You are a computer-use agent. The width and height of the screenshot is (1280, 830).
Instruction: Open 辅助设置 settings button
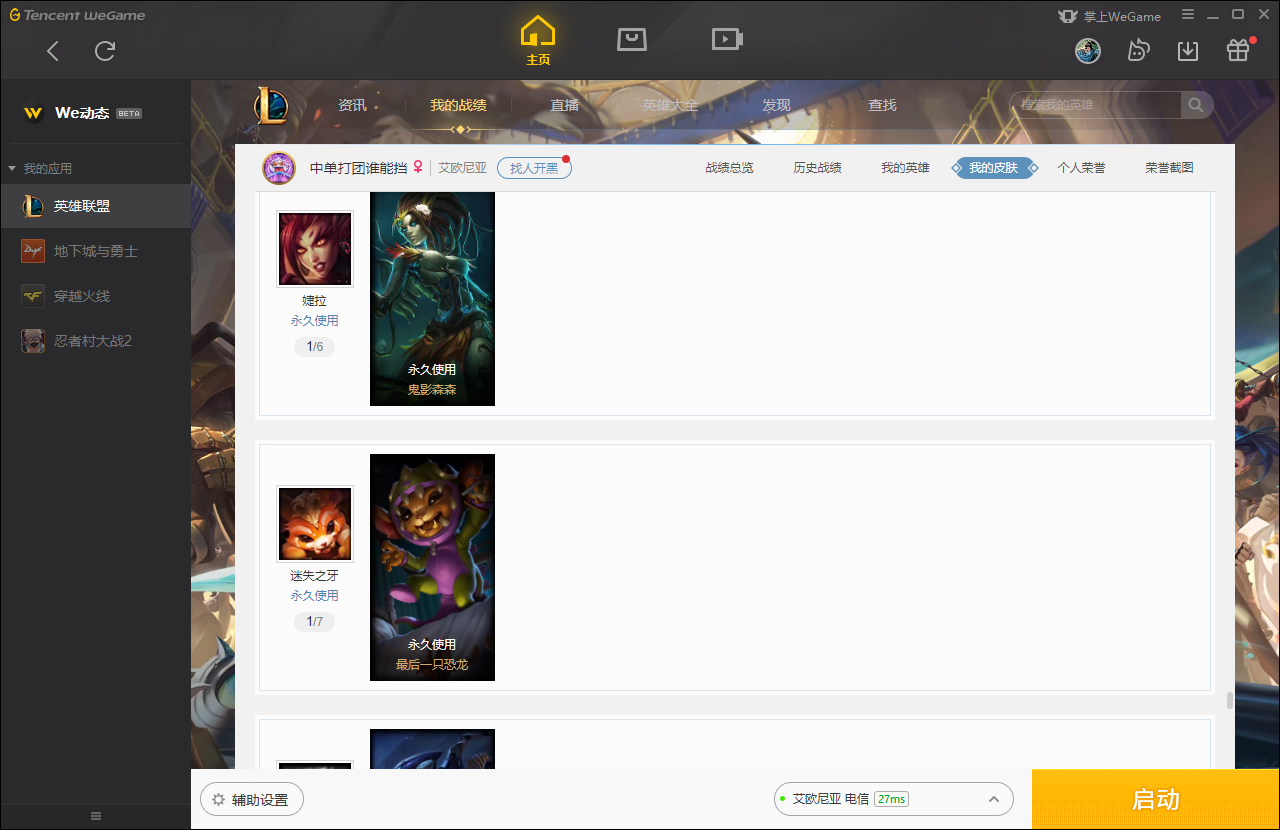(x=252, y=800)
